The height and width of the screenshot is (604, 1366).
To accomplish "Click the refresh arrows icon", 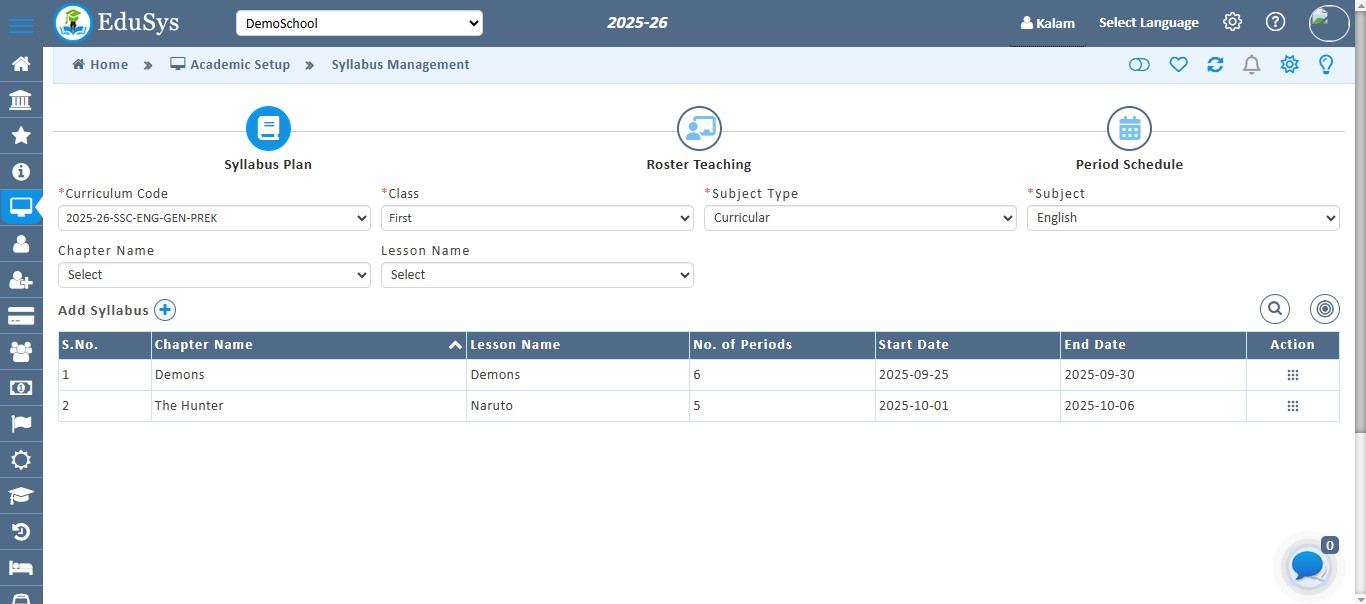I will (x=1215, y=65).
